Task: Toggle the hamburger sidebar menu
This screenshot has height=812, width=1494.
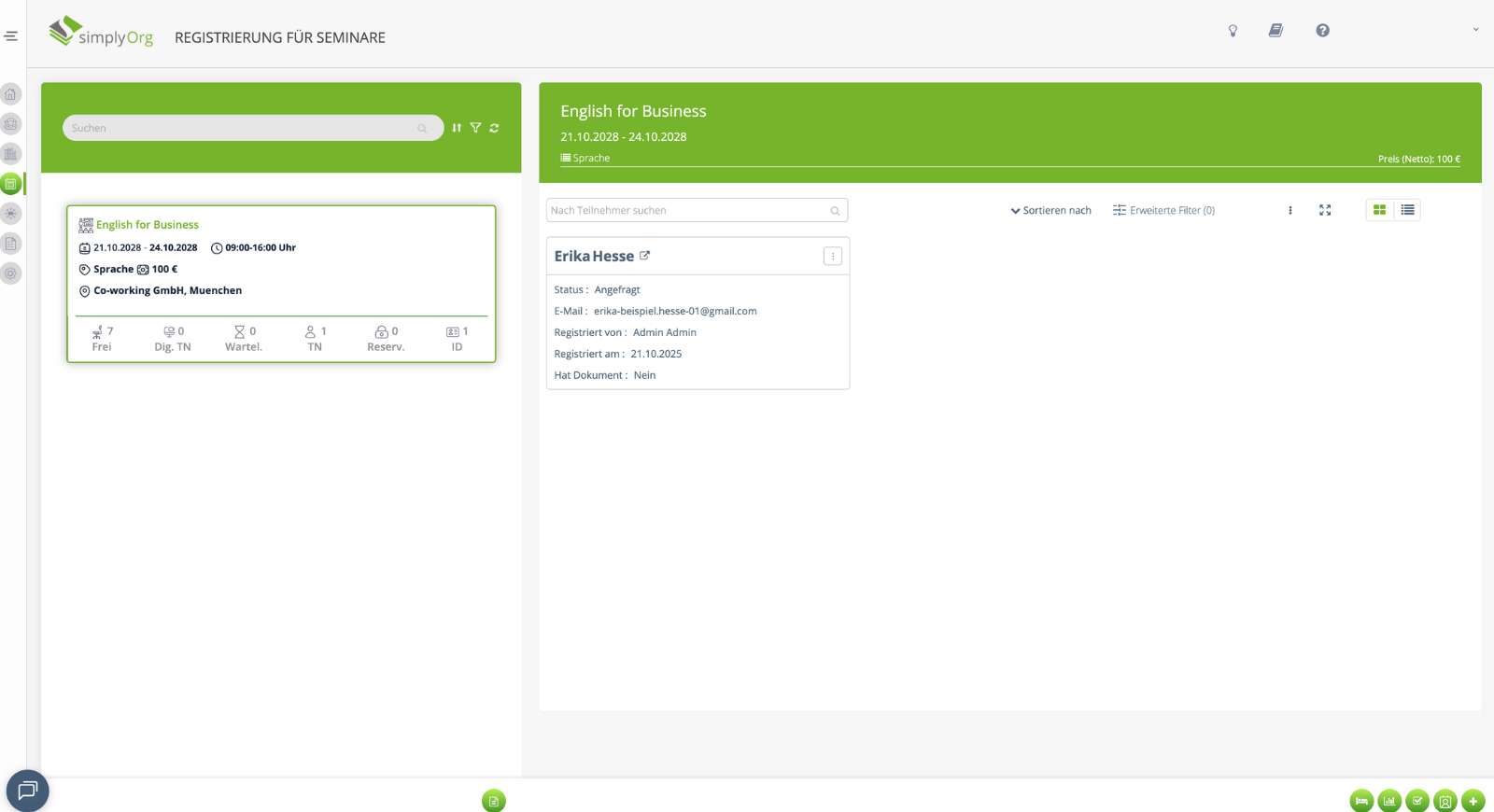Action: 11,36
